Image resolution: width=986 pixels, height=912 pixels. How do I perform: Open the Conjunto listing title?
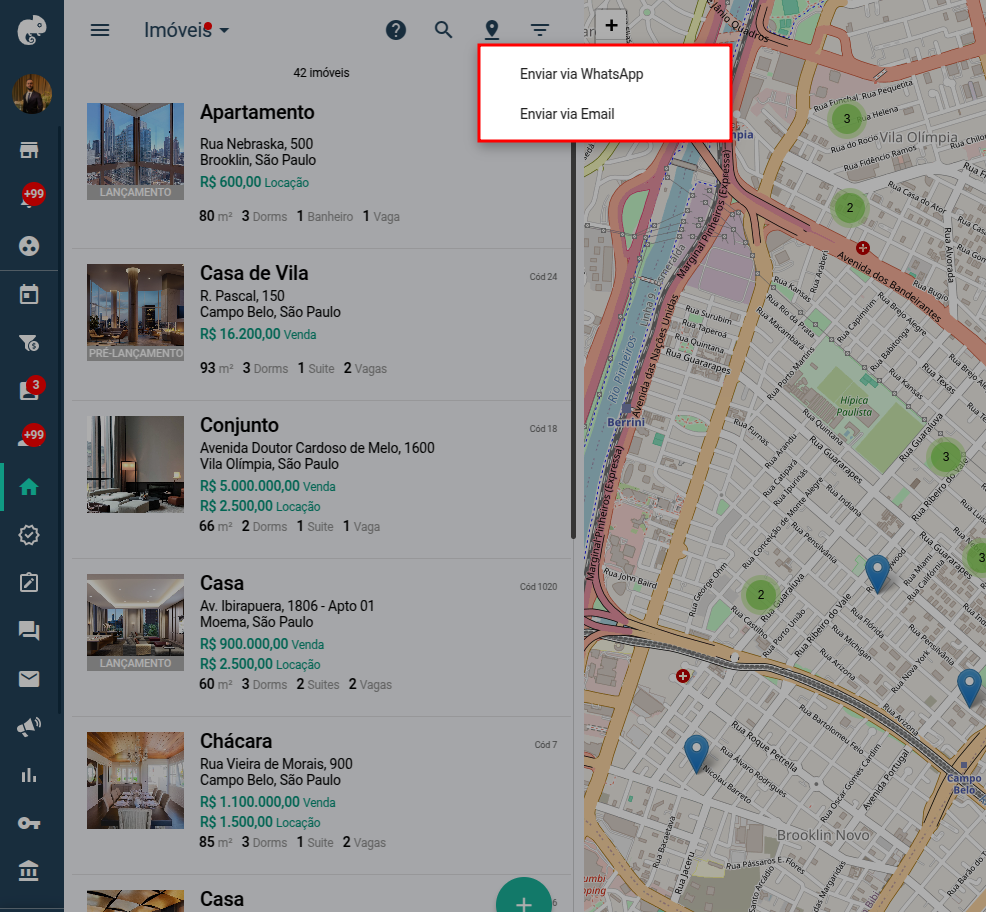tap(239, 425)
